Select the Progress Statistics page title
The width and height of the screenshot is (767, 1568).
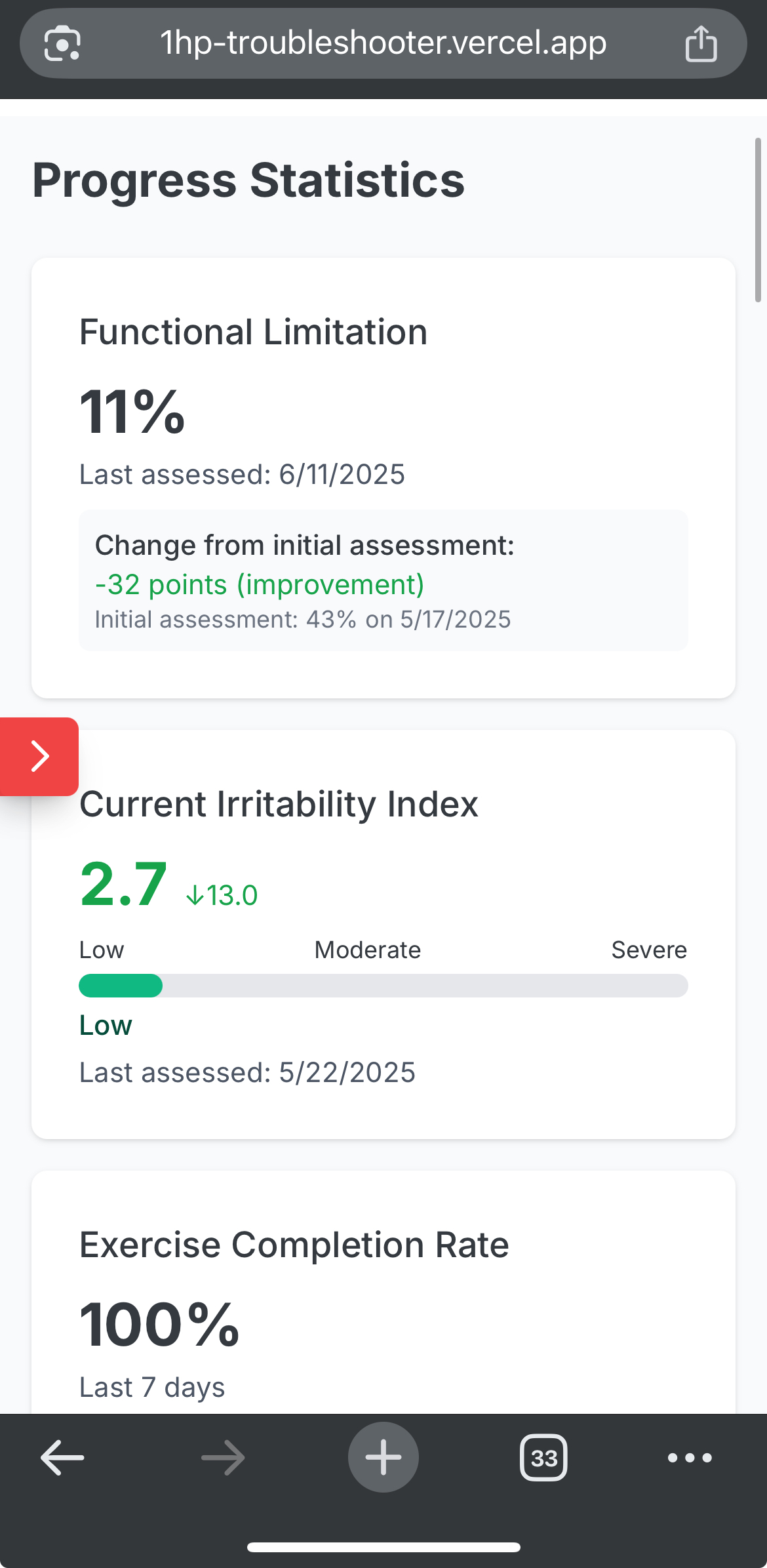point(248,179)
